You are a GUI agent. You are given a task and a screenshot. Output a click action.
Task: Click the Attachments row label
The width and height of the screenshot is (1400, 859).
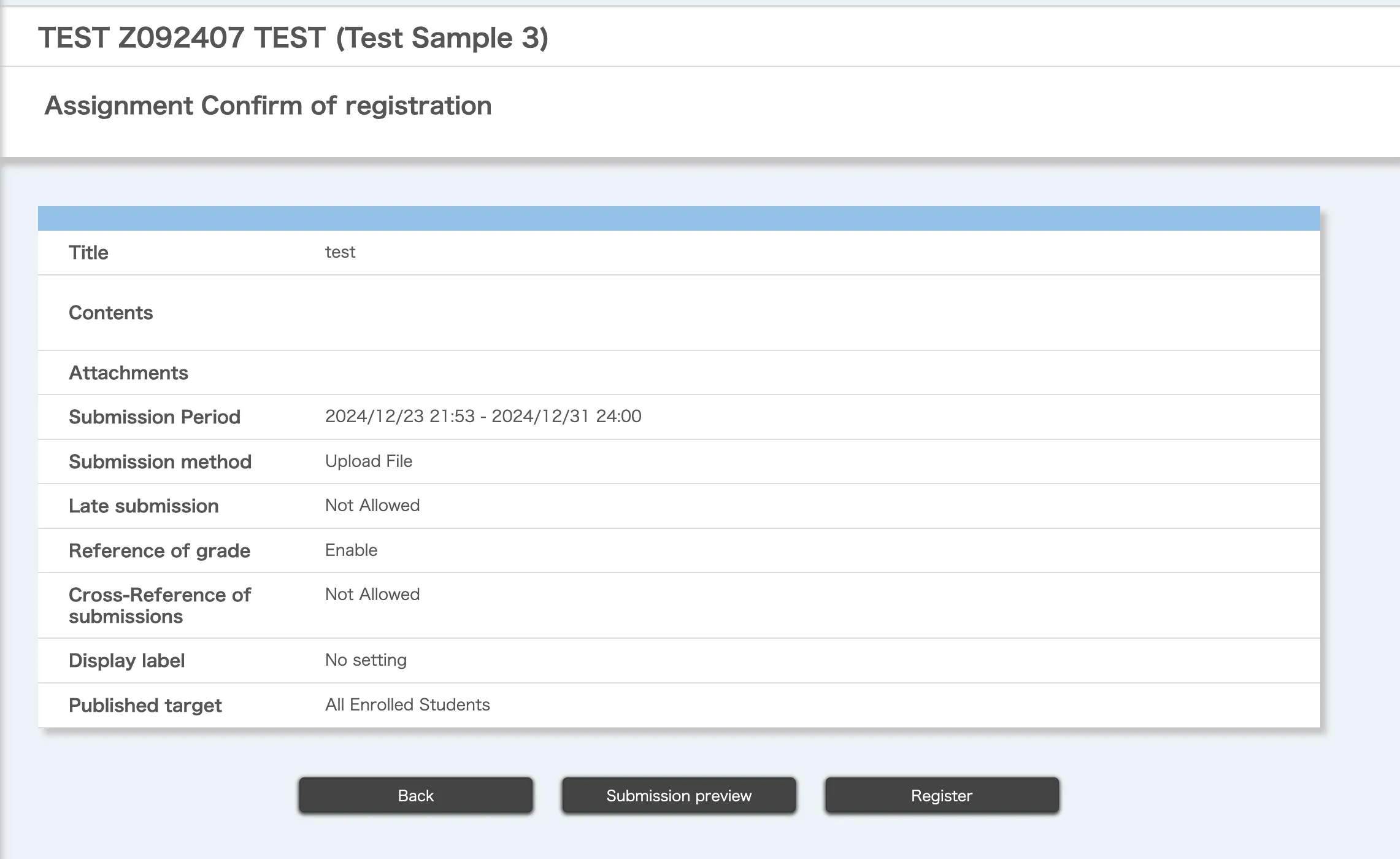[x=128, y=373]
